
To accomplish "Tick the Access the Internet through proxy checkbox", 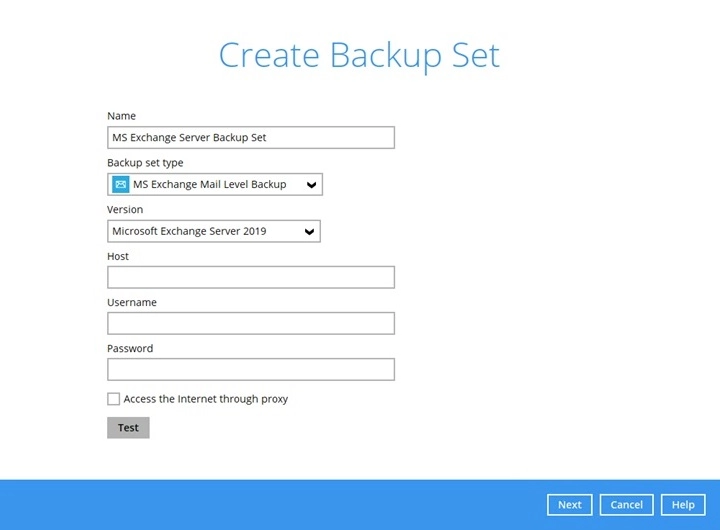I will (113, 399).
